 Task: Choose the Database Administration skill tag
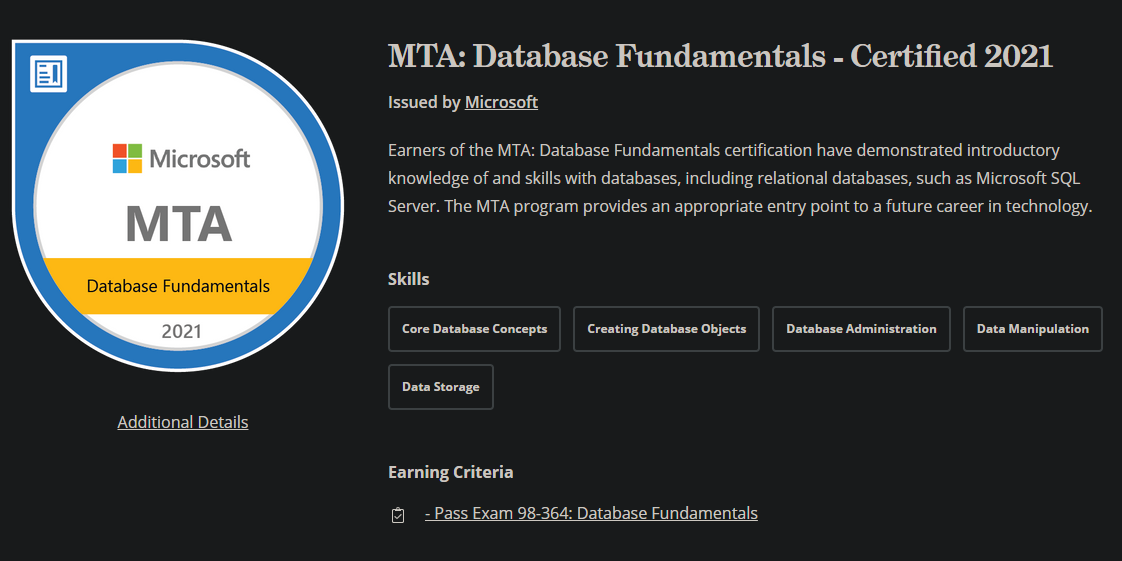861,329
